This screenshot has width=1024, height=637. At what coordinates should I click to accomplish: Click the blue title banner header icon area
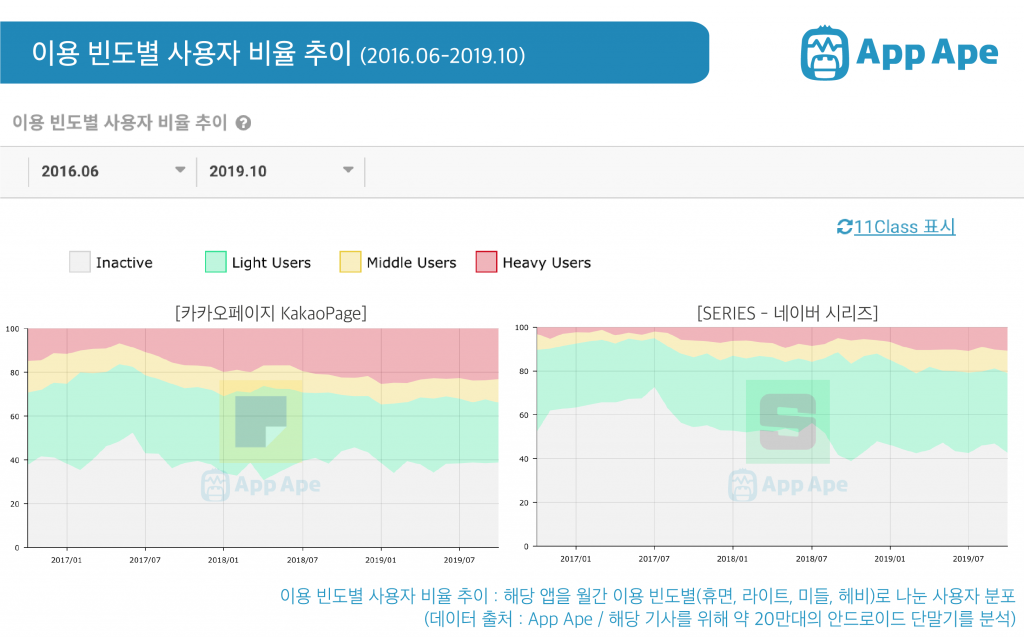357,54
